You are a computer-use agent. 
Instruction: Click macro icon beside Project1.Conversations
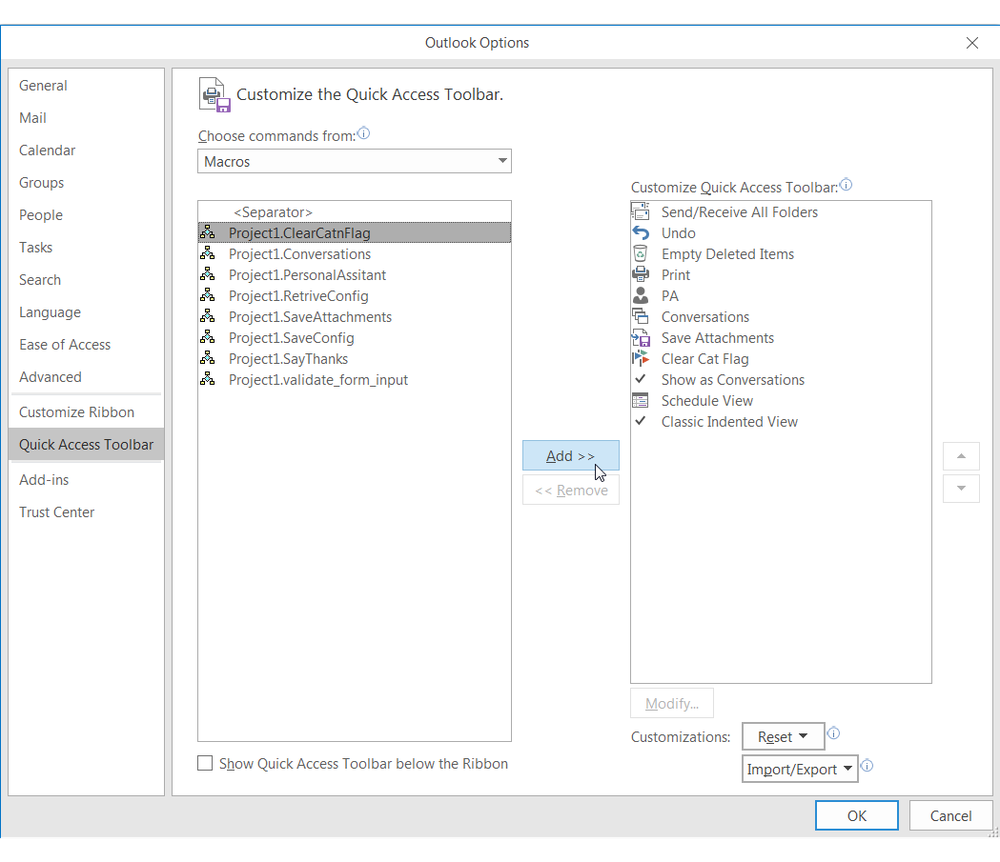point(207,254)
